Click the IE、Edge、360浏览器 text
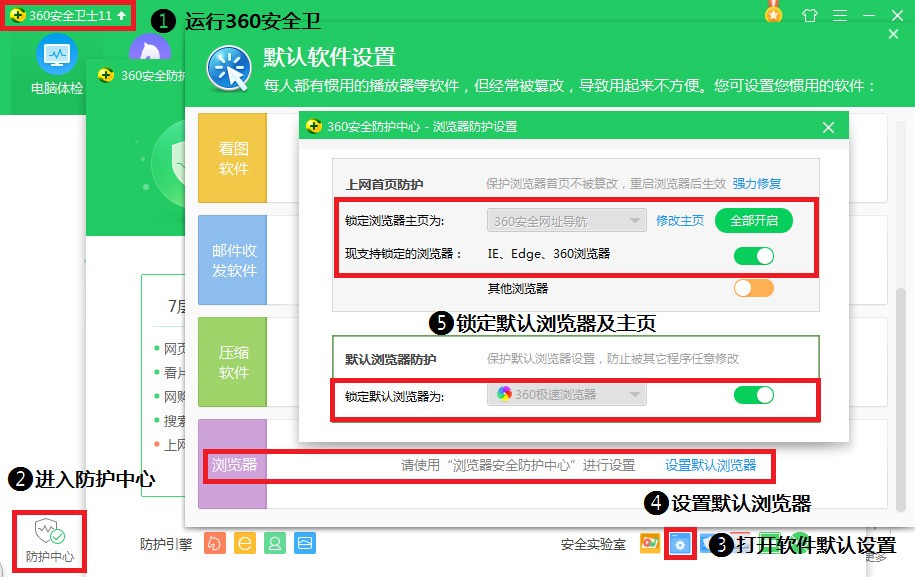 tap(549, 254)
